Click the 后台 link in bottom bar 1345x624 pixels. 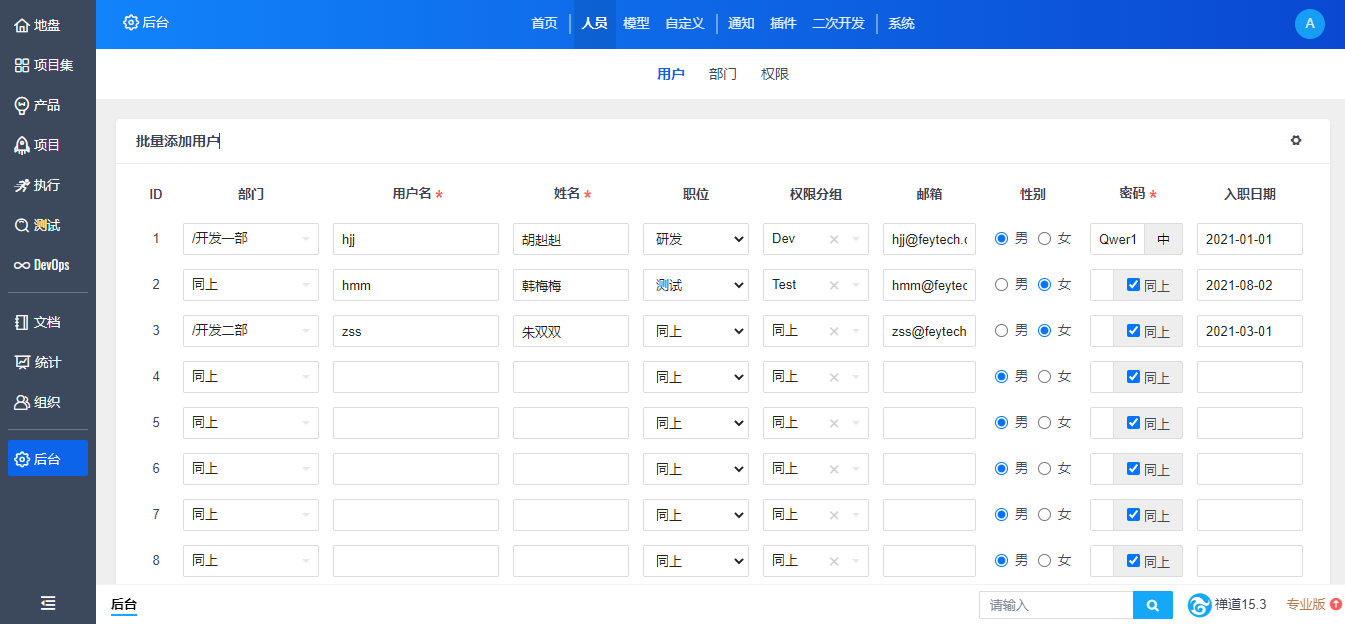point(123,604)
